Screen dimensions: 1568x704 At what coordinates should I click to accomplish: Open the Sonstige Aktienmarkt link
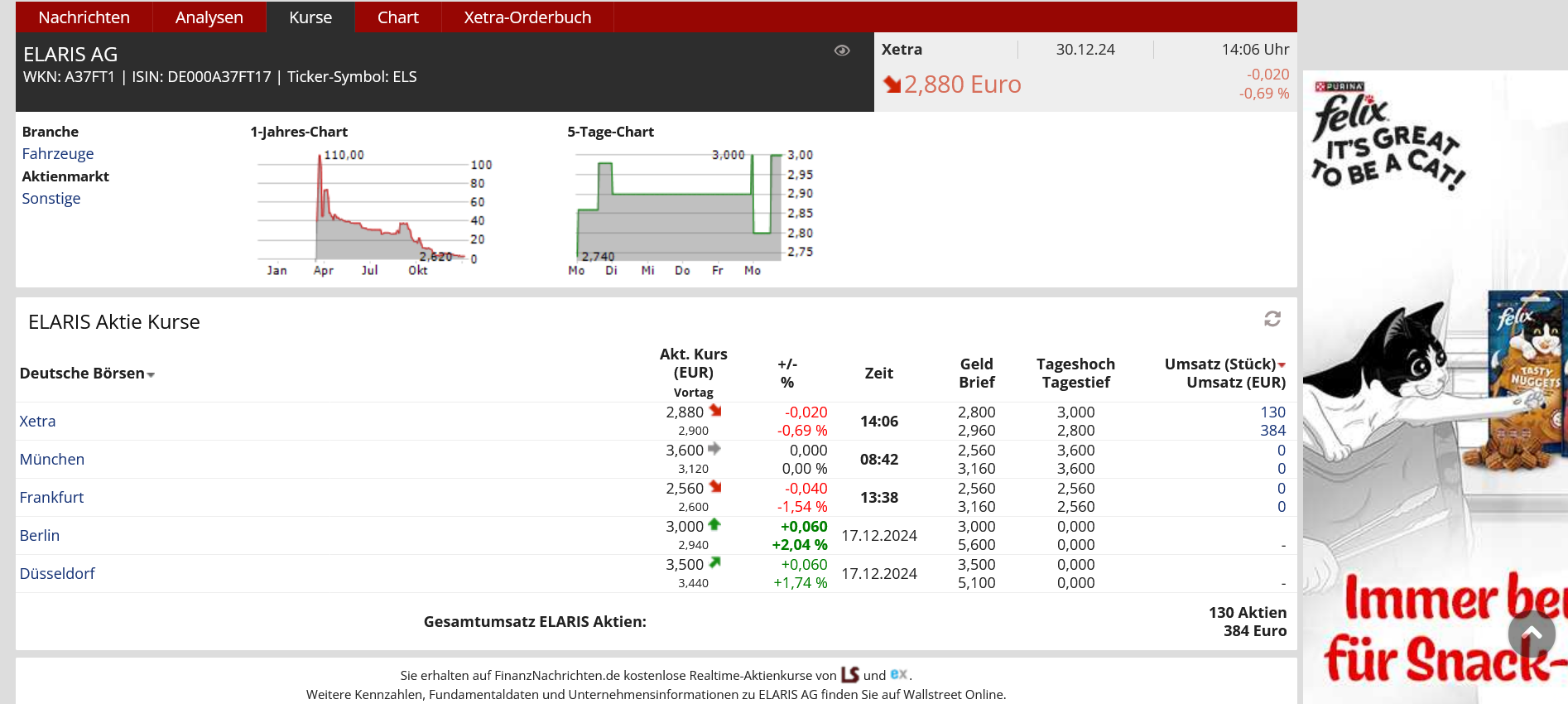point(51,199)
